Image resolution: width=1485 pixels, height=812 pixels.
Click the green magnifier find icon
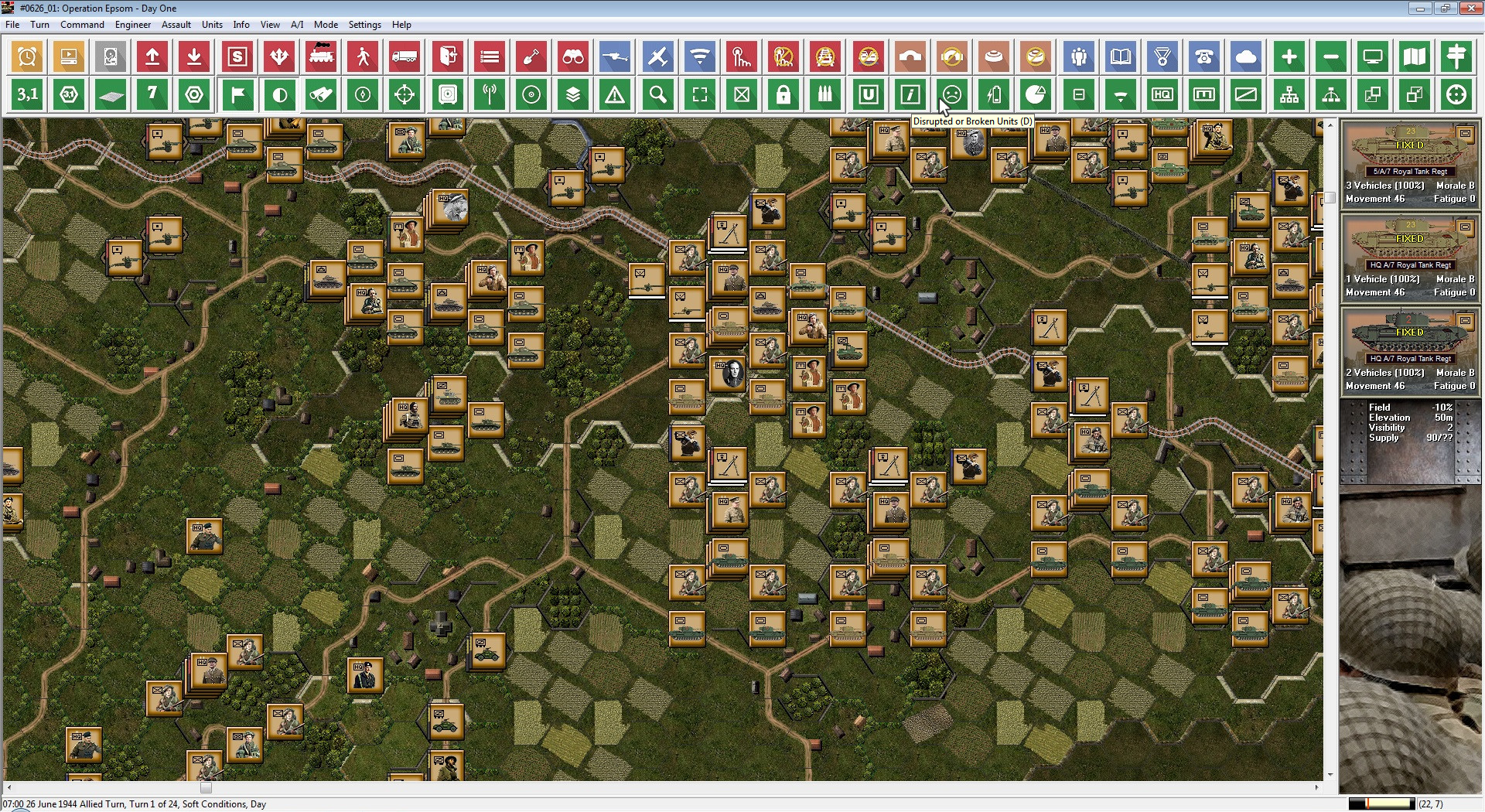658,95
